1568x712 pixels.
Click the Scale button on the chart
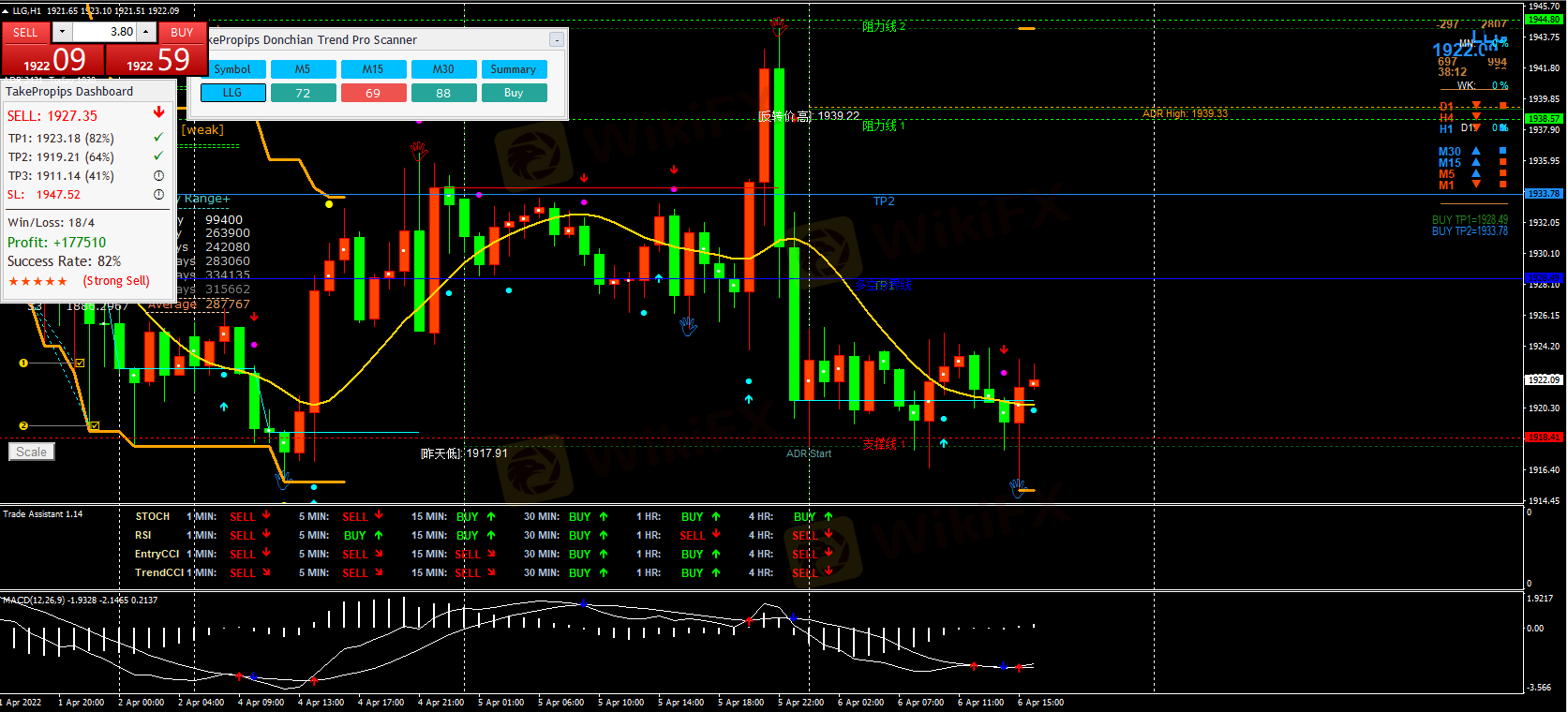31,452
